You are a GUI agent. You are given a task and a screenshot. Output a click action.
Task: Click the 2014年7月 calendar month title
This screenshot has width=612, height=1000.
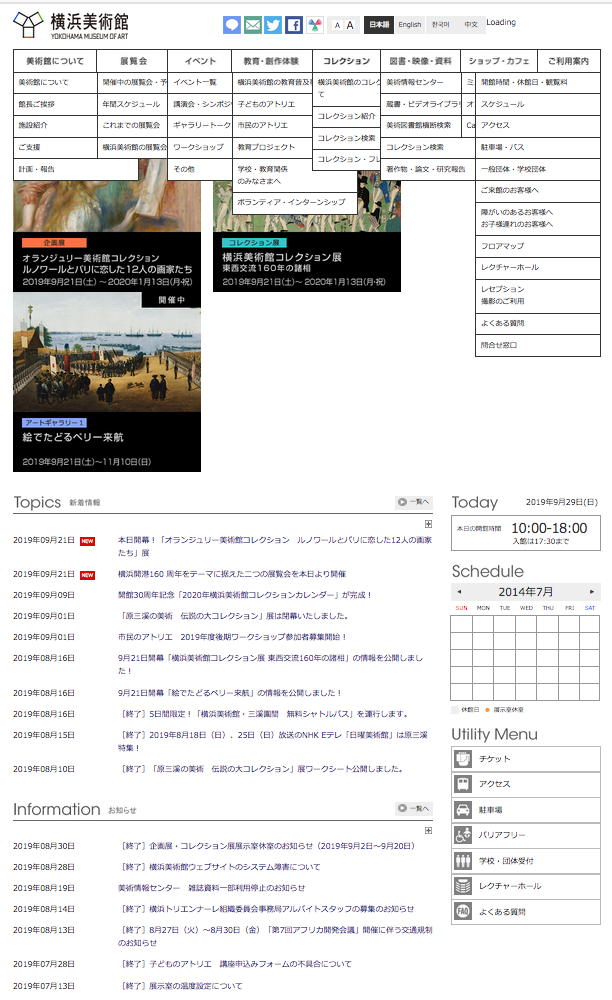525,592
